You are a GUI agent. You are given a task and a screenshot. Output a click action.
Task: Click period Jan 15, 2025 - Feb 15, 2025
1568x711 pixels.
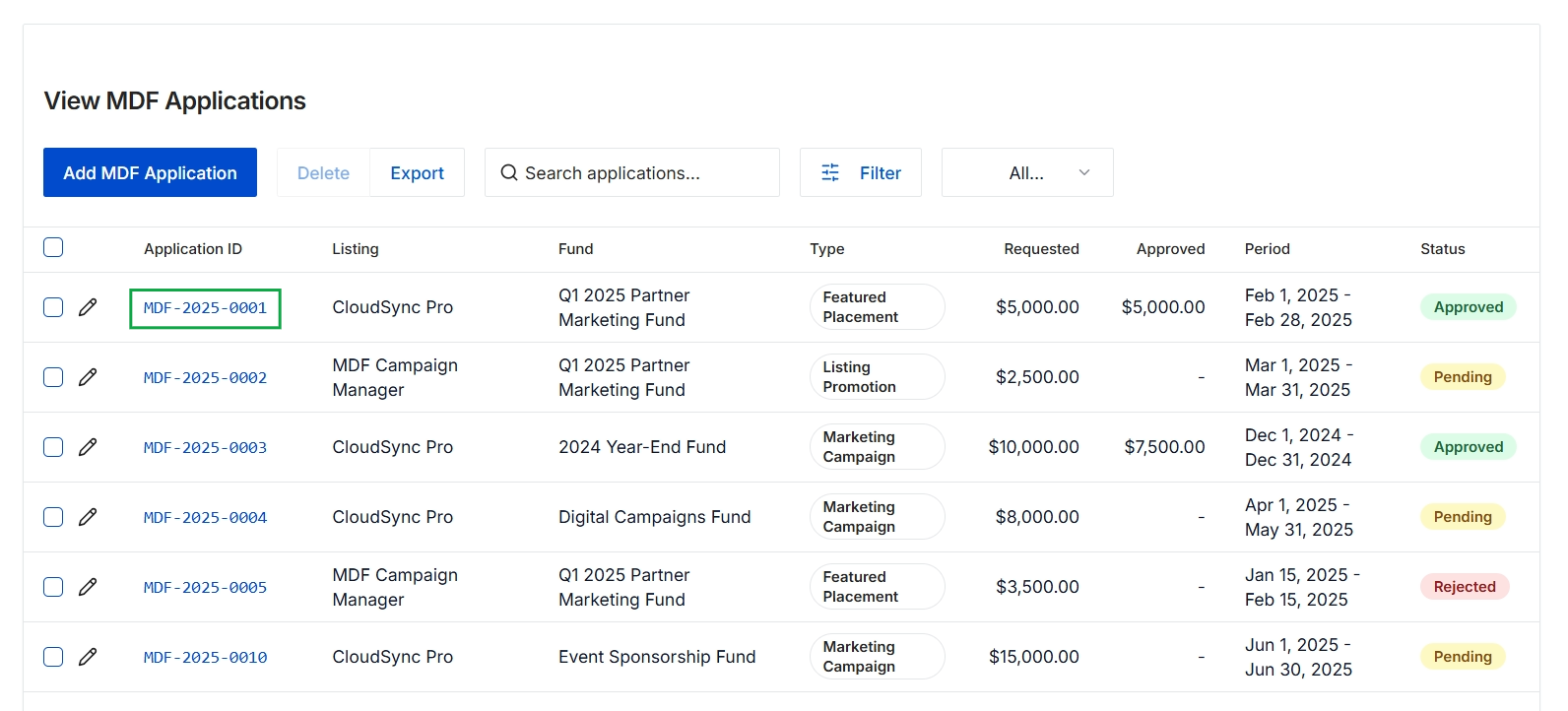(1302, 587)
